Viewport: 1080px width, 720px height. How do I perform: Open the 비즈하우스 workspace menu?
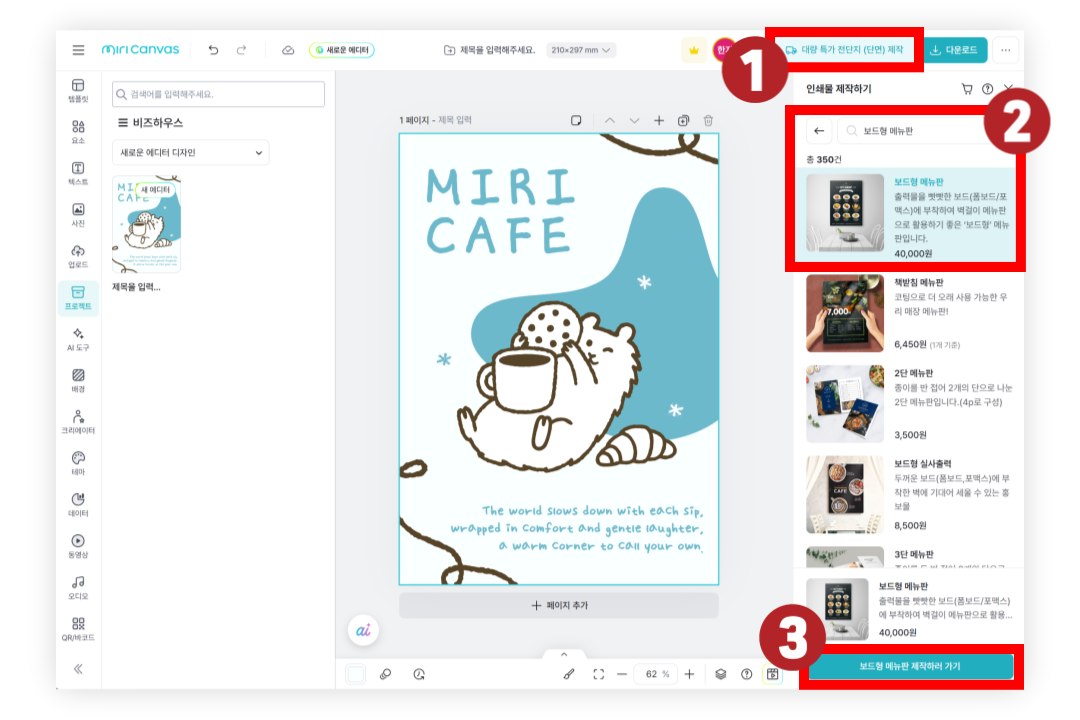point(150,123)
